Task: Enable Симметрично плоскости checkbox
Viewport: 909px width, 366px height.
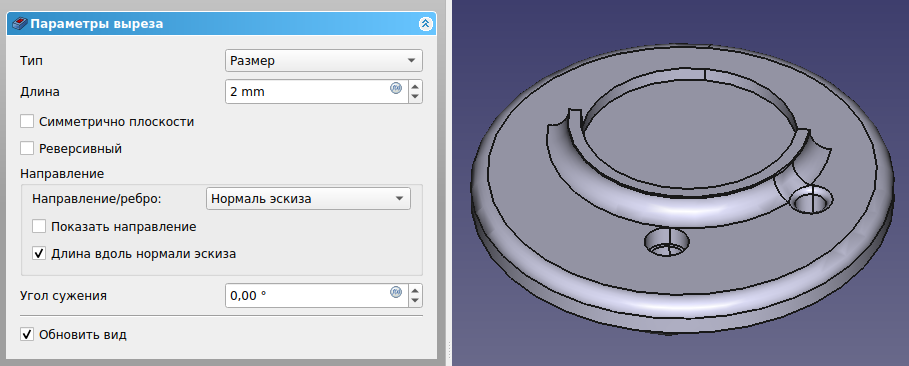Action: [x=27, y=122]
